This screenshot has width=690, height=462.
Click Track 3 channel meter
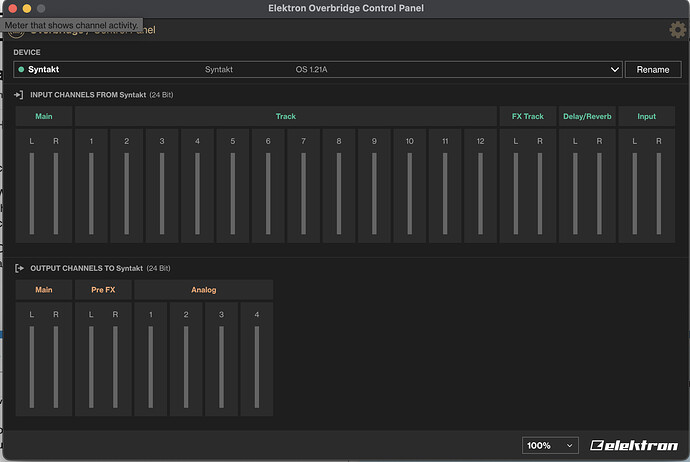pyautogui.click(x=162, y=194)
